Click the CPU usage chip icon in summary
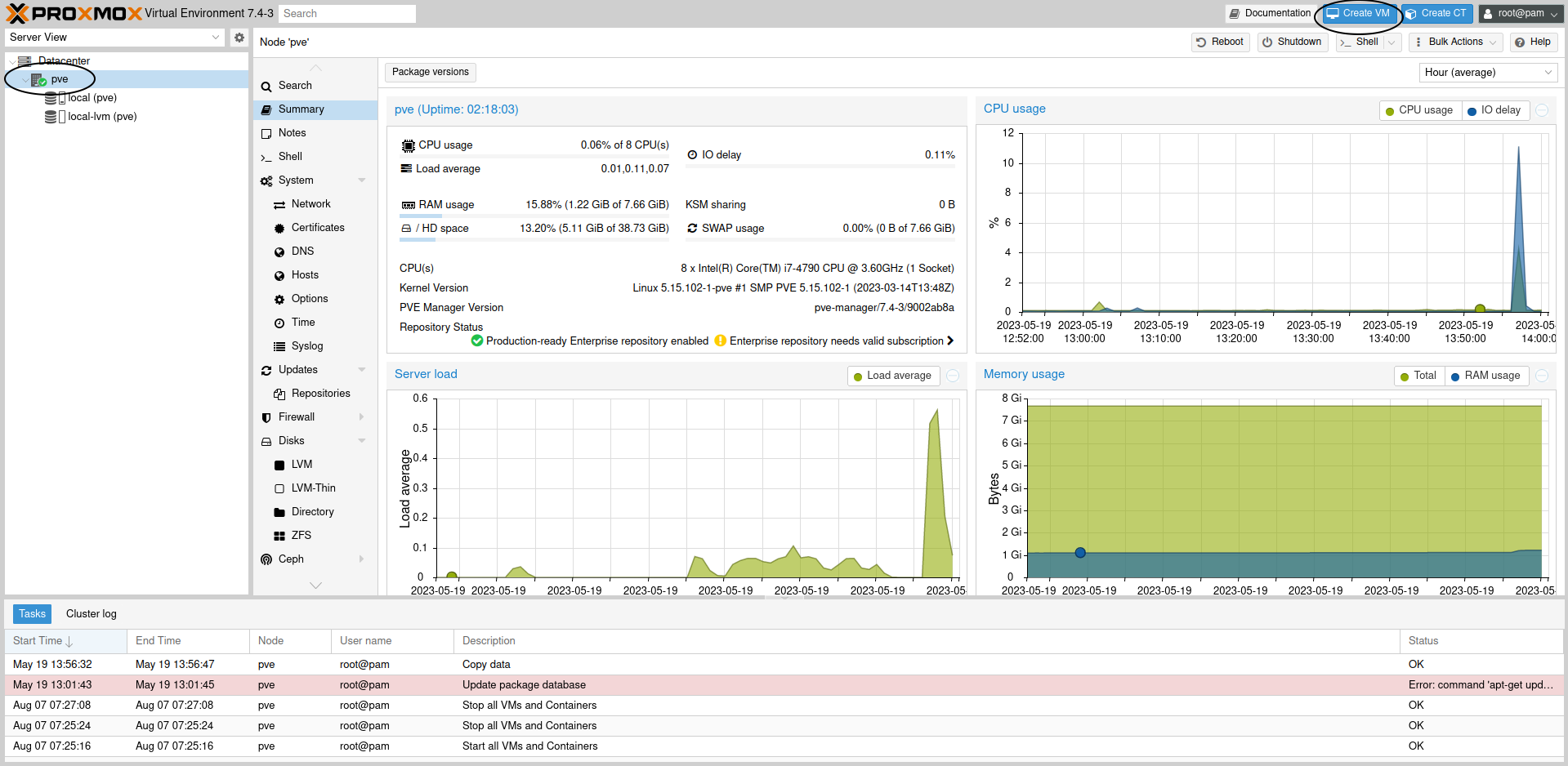Image resolution: width=1568 pixels, height=766 pixels. point(408,145)
